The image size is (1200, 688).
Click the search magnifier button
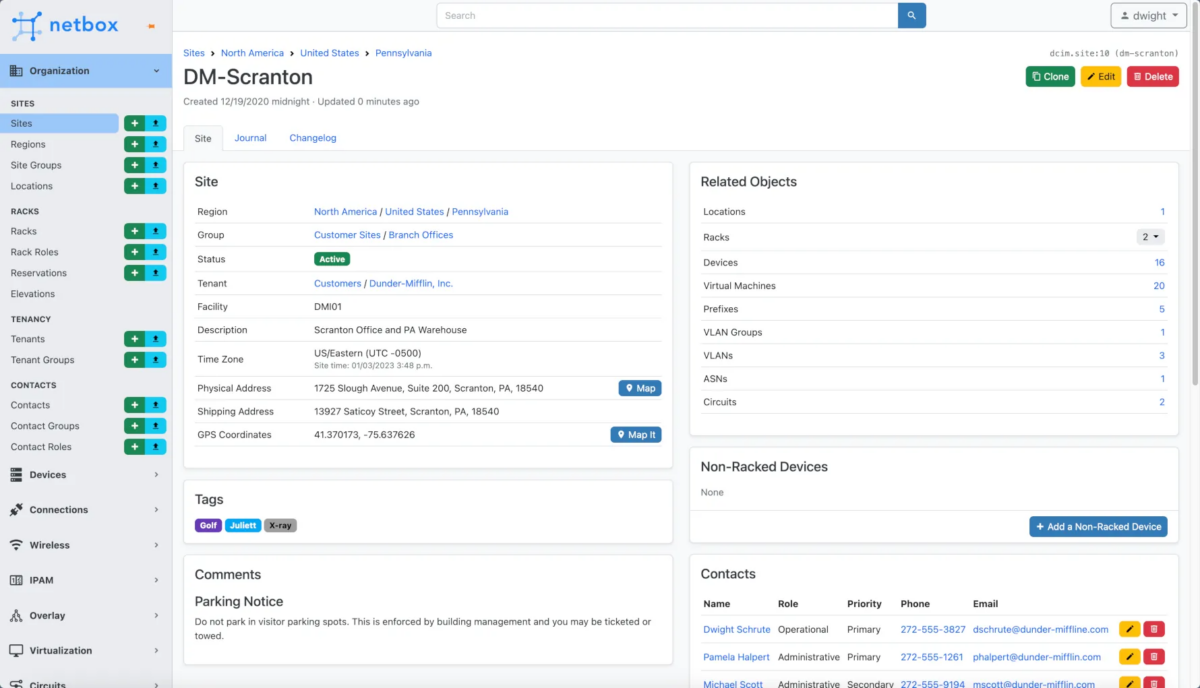point(911,15)
